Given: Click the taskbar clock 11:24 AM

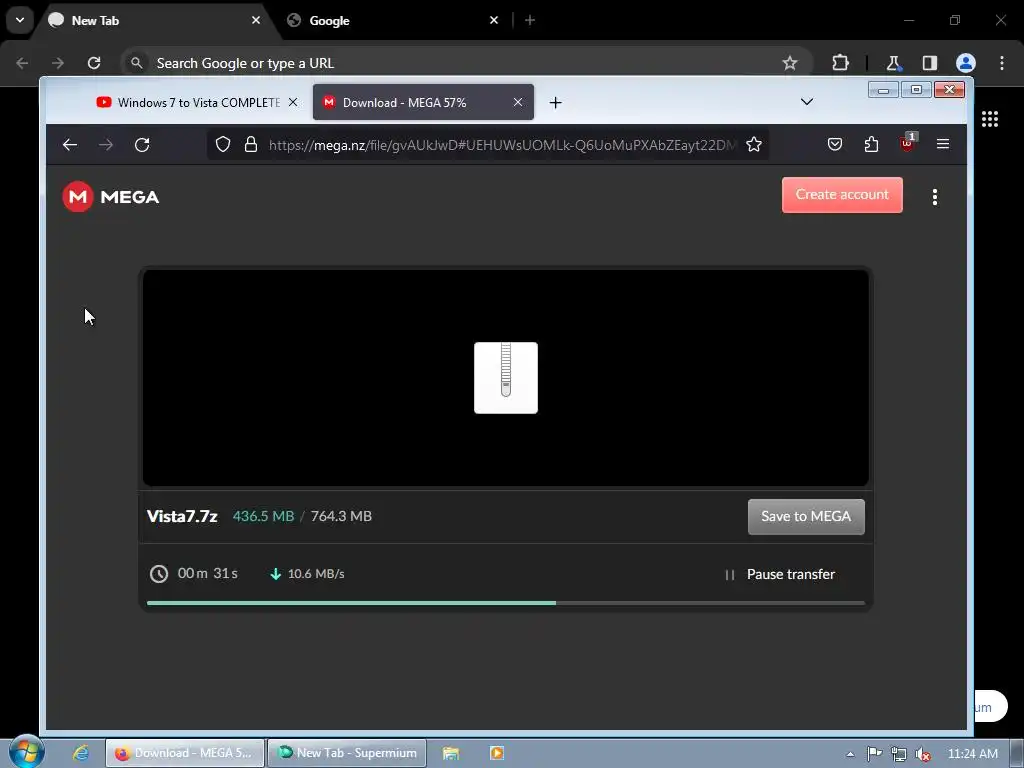Looking at the screenshot, I should 972,754.
